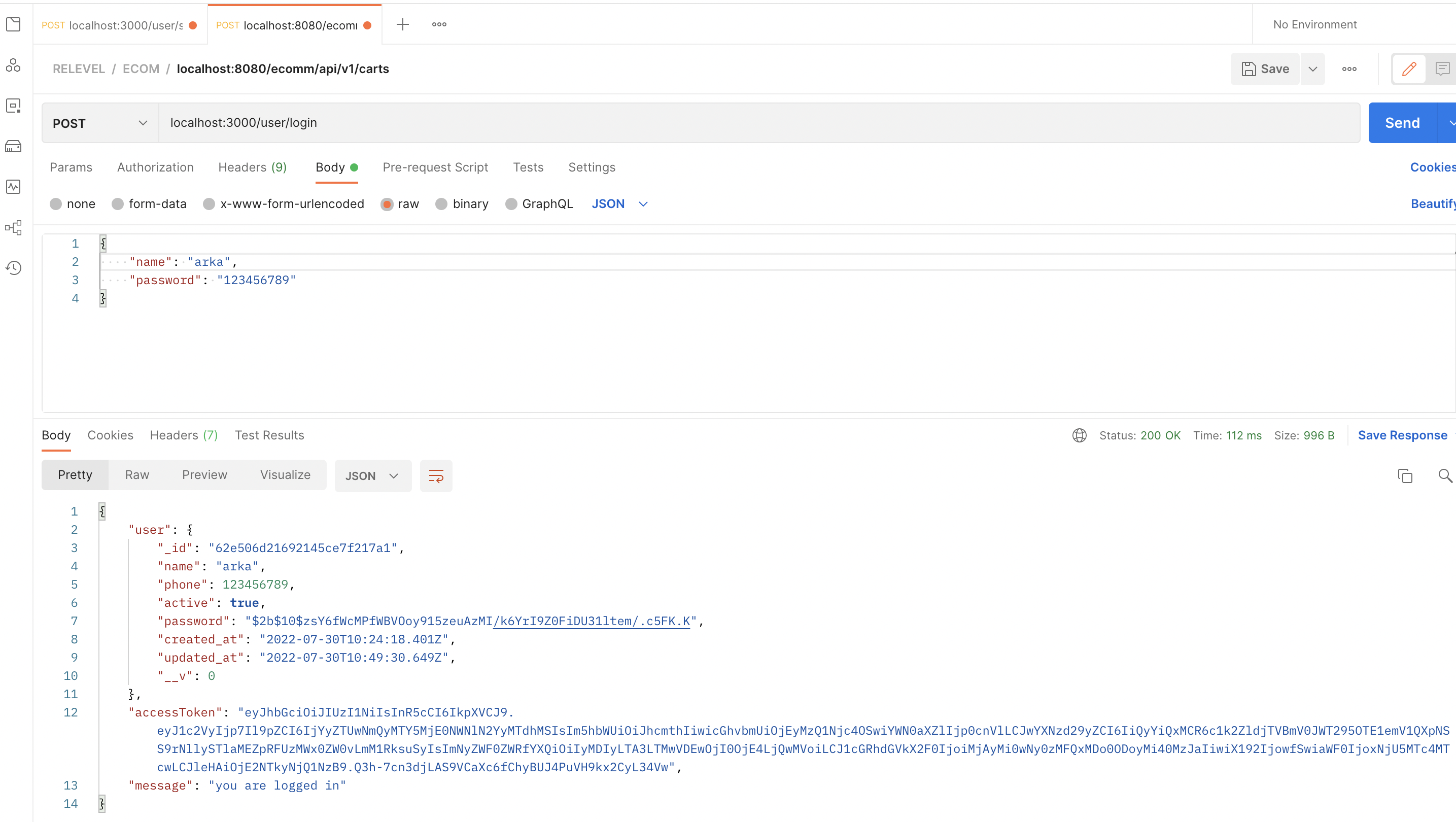Switch to the localhost:3000/user request tab
The width and height of the screenshot is (1456, 822).
click(120, 25)
